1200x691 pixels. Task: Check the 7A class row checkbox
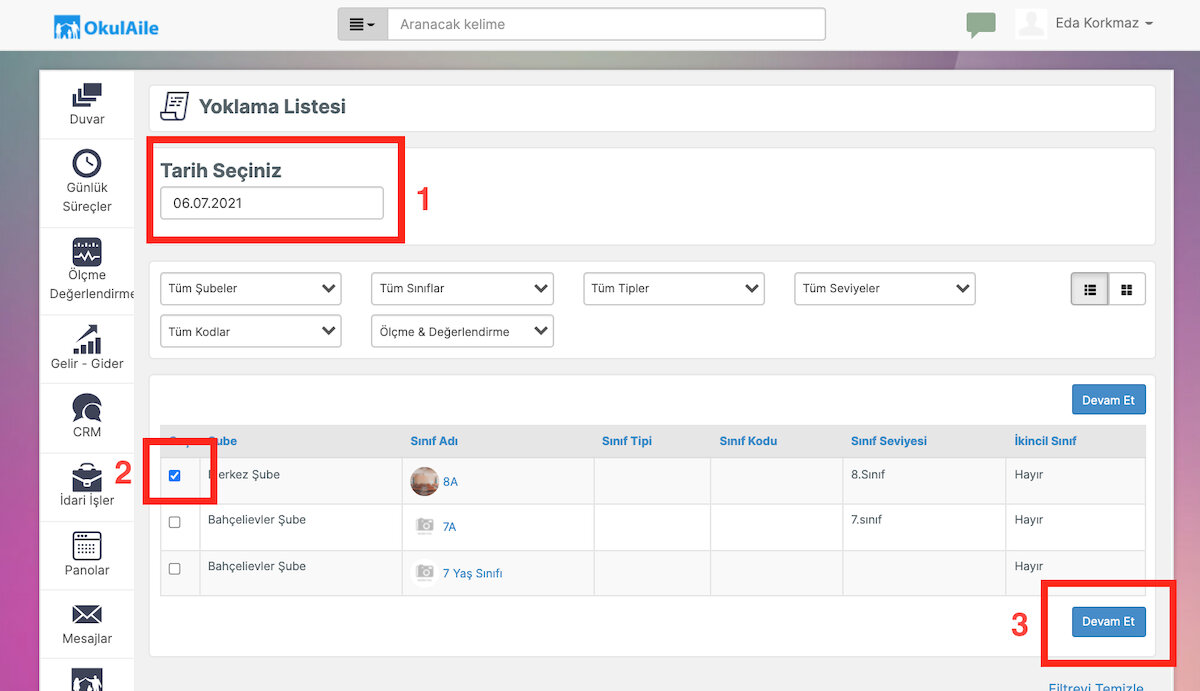click(x=175, y=522)
